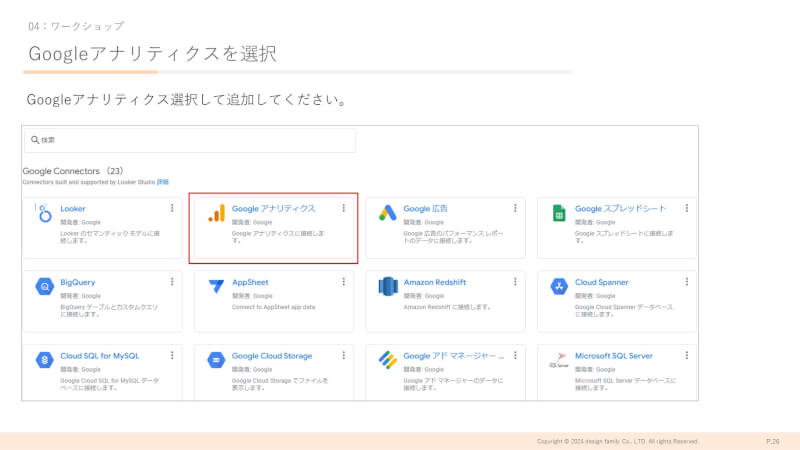Click the 'Google Connectors (23)' heading
The width and height of the screenshot is (800, 450).
pos(73,171)
